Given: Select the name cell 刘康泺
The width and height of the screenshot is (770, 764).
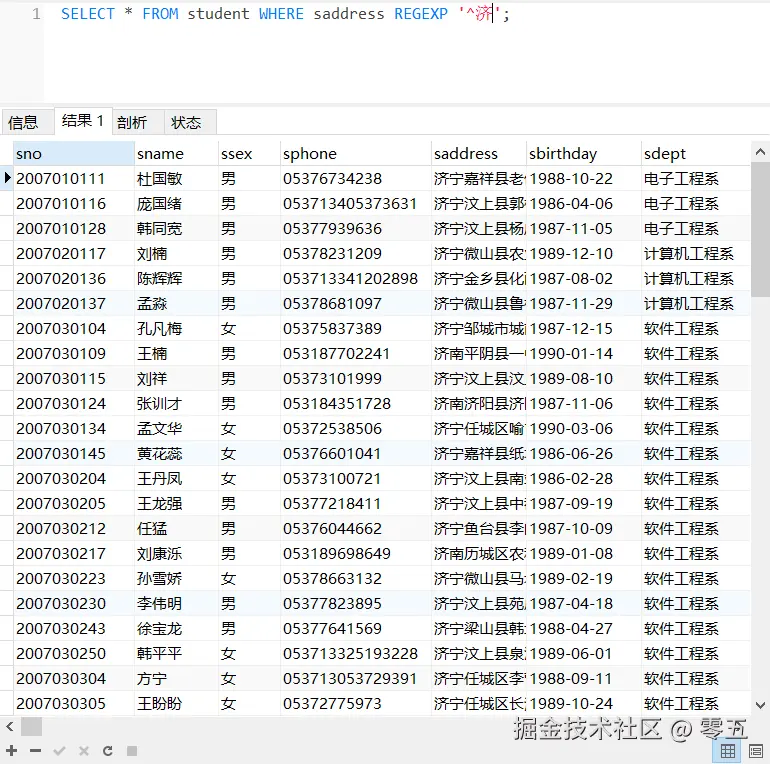Looking at the screenshot, I should (176, 554).
